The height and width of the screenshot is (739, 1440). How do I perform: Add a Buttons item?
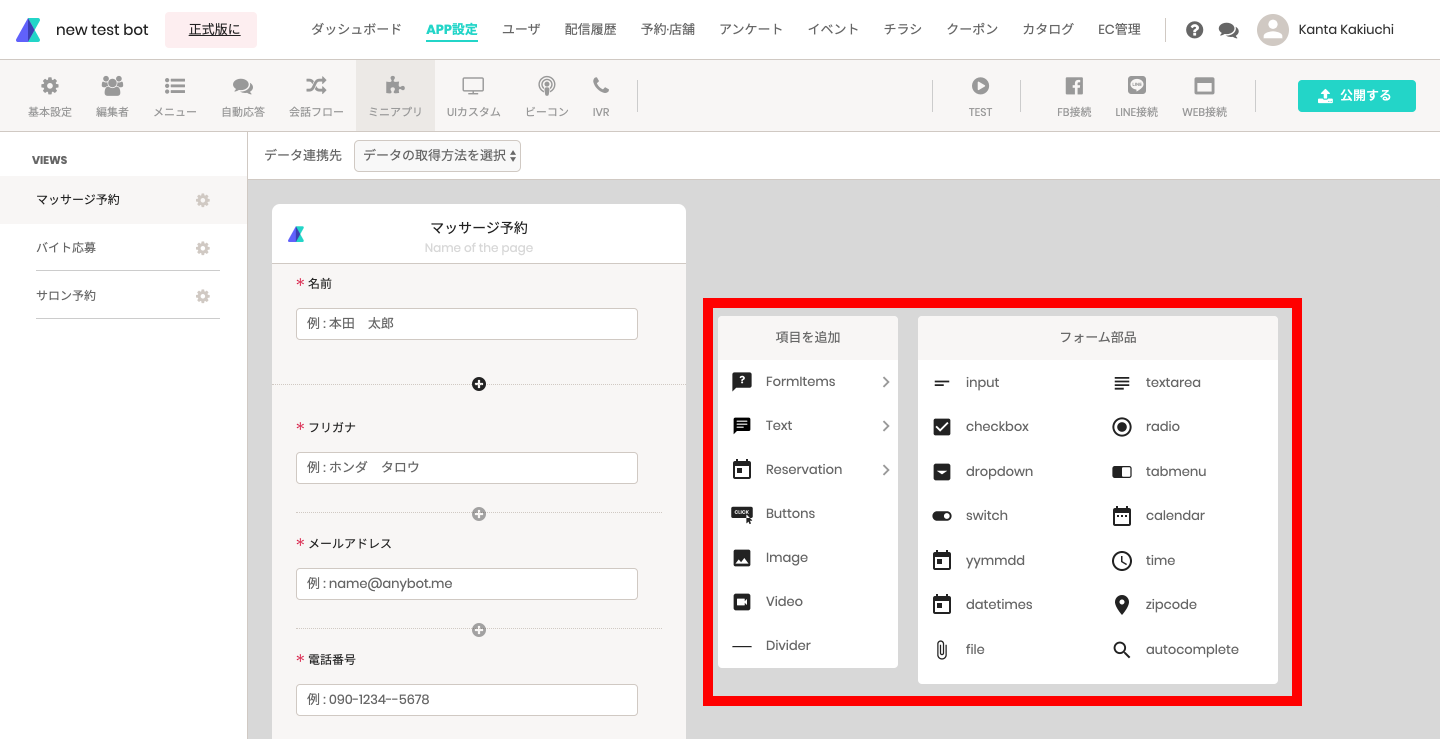[808, 513]
